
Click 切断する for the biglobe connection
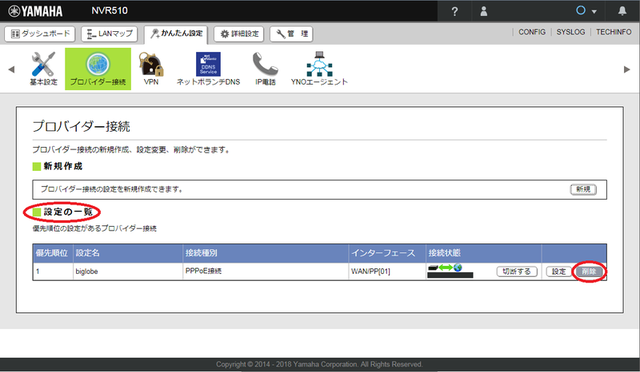(x=517, y=272)
